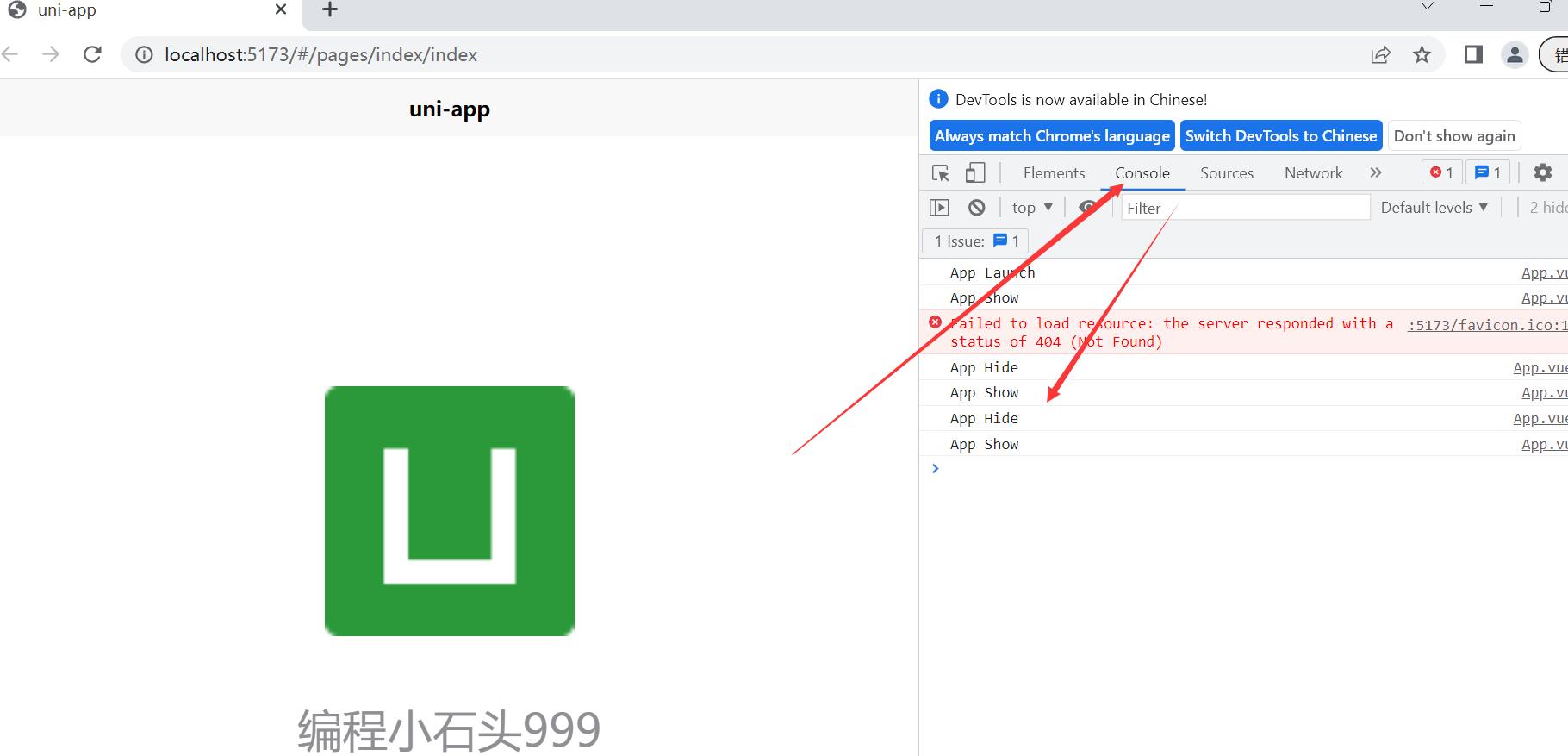Switch to the Console tab
The image size is (1568, 756).
coord(1142,172)
